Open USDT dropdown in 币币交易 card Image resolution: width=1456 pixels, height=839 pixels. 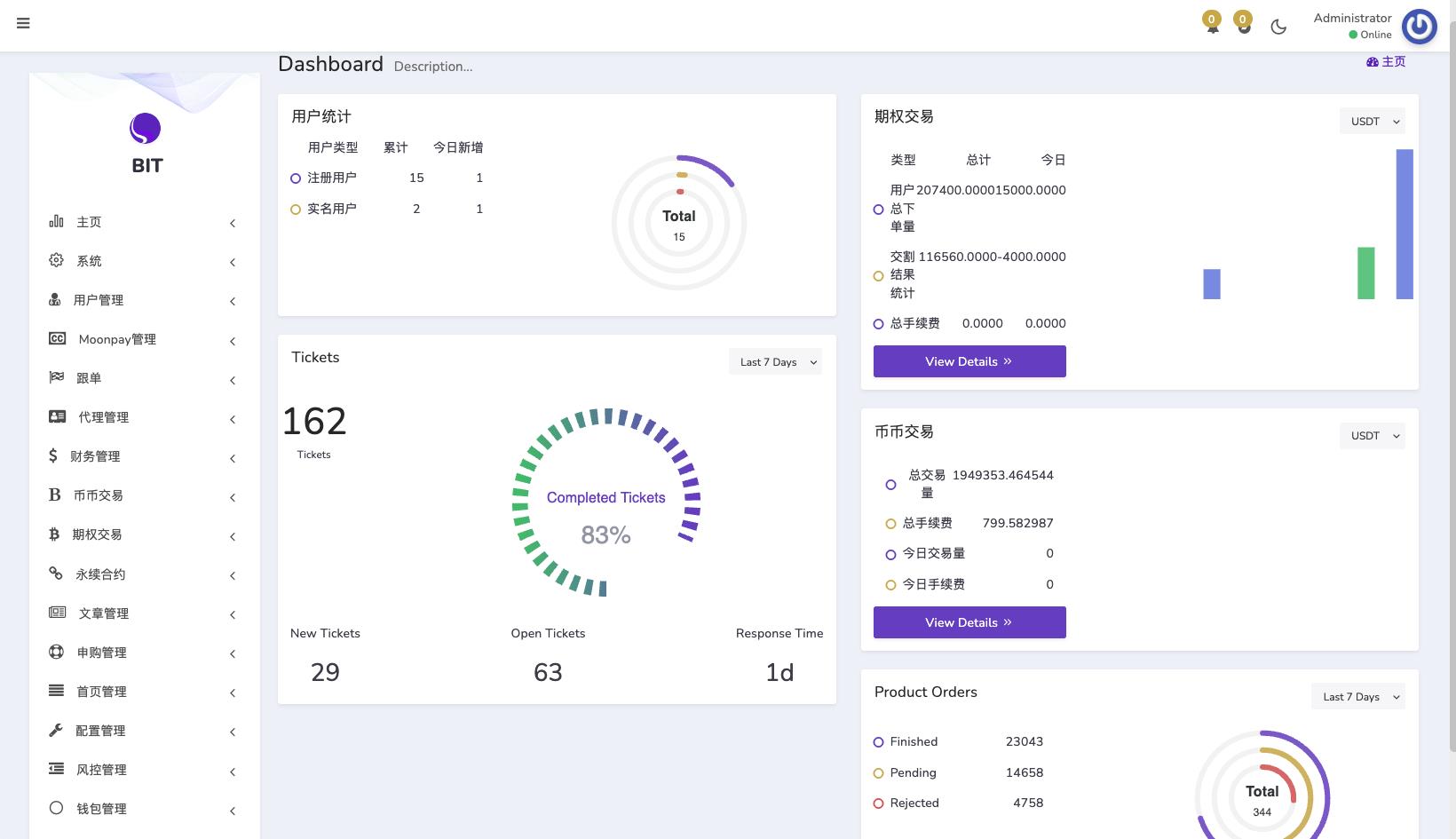click(1372, 436)
